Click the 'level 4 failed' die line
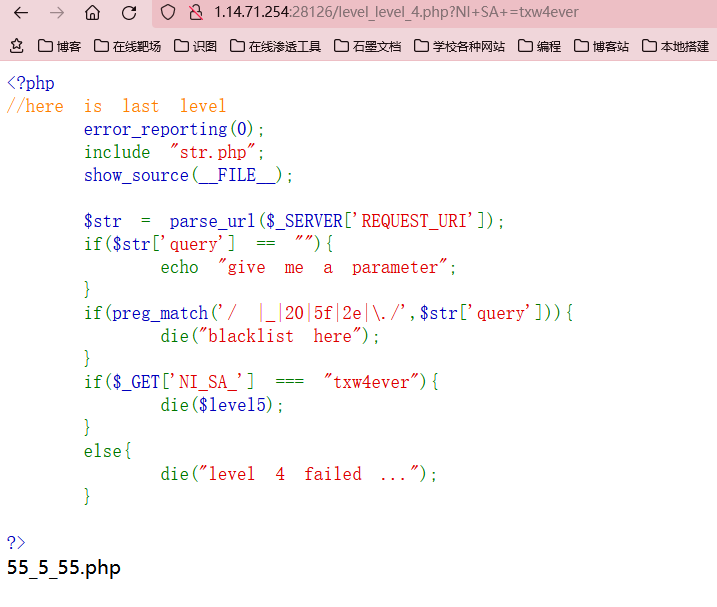 coord(299,474)
